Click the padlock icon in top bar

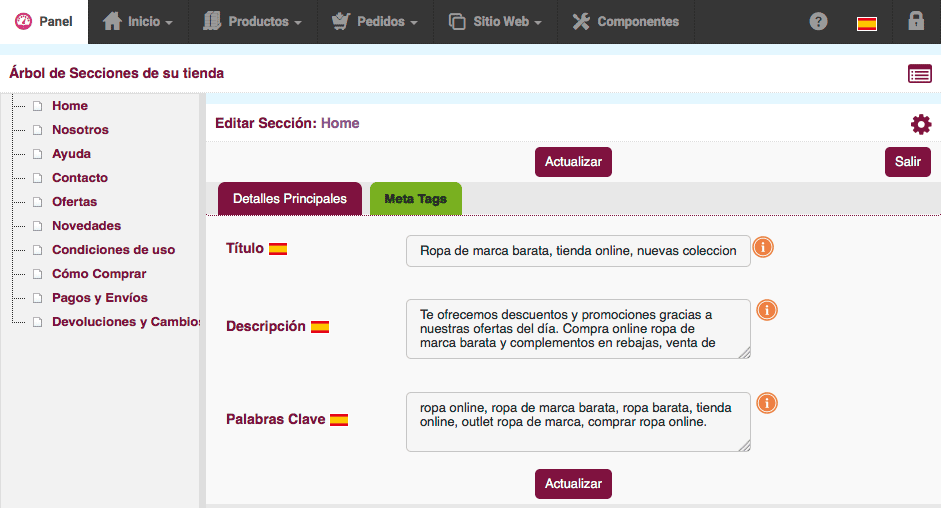pos(915,21)
